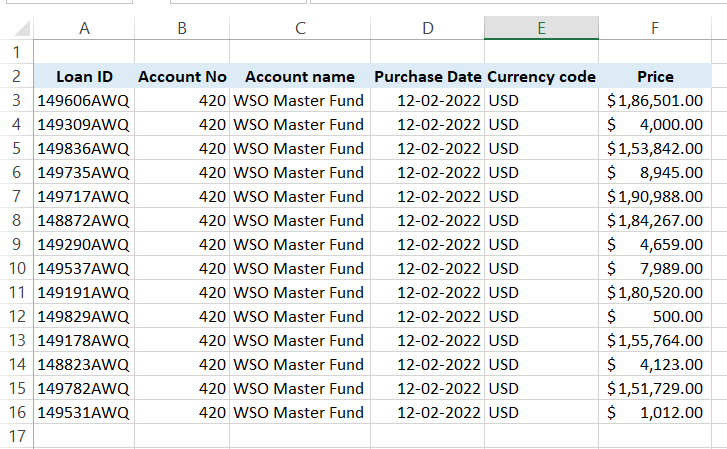
Task: Select the Price header cell
Action: tap(655, 76)
